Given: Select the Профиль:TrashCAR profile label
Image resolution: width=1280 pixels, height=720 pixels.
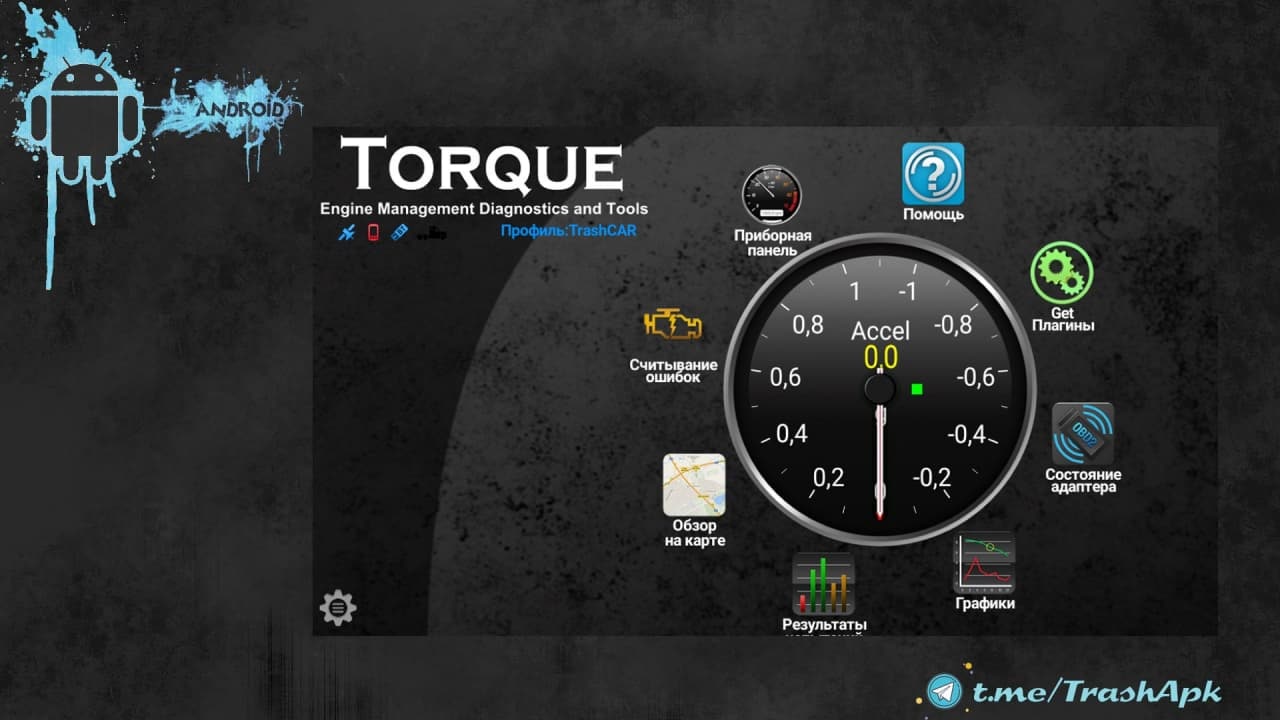Looking at the screenshot, I should 568,231.
